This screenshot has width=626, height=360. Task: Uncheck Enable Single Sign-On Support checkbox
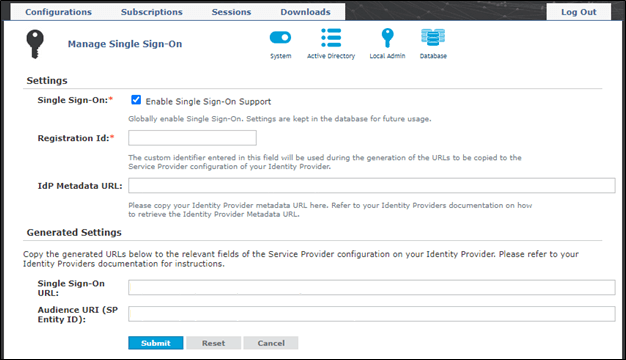(x=136, y=100)
